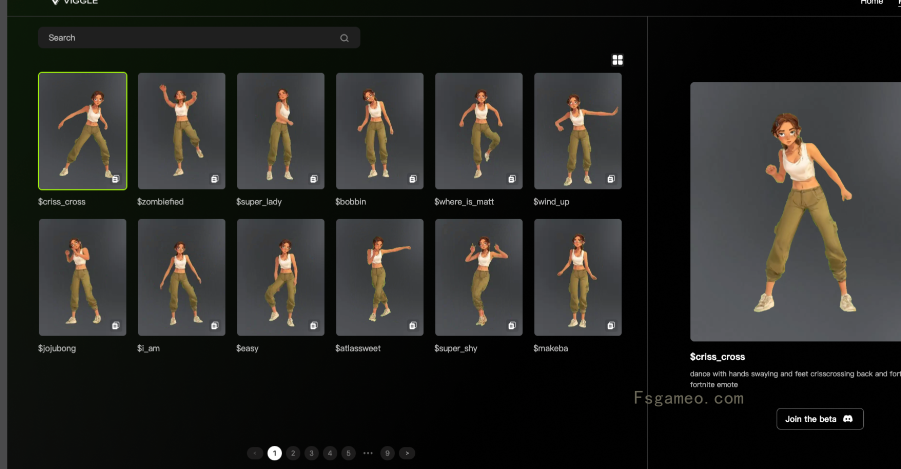Image resolution: width=901 pixels, height=469 pixels.
Task: Open pagination page 4
Action: [330, 453]
